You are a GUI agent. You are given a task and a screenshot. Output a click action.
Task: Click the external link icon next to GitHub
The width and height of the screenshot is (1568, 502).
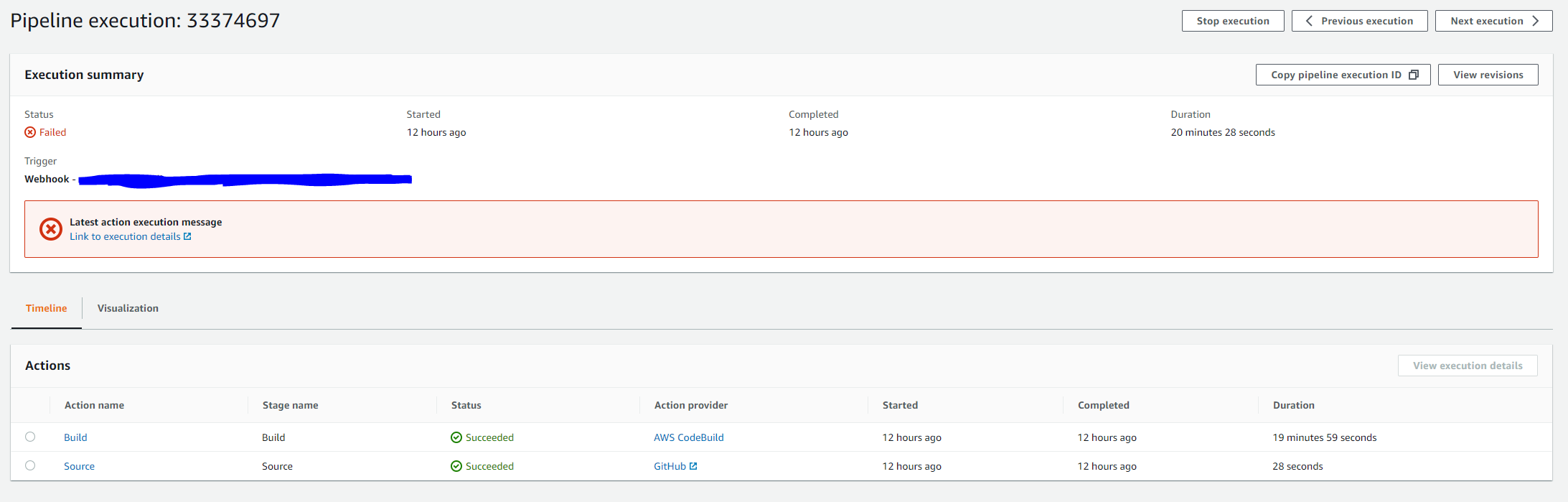[693, 466]
